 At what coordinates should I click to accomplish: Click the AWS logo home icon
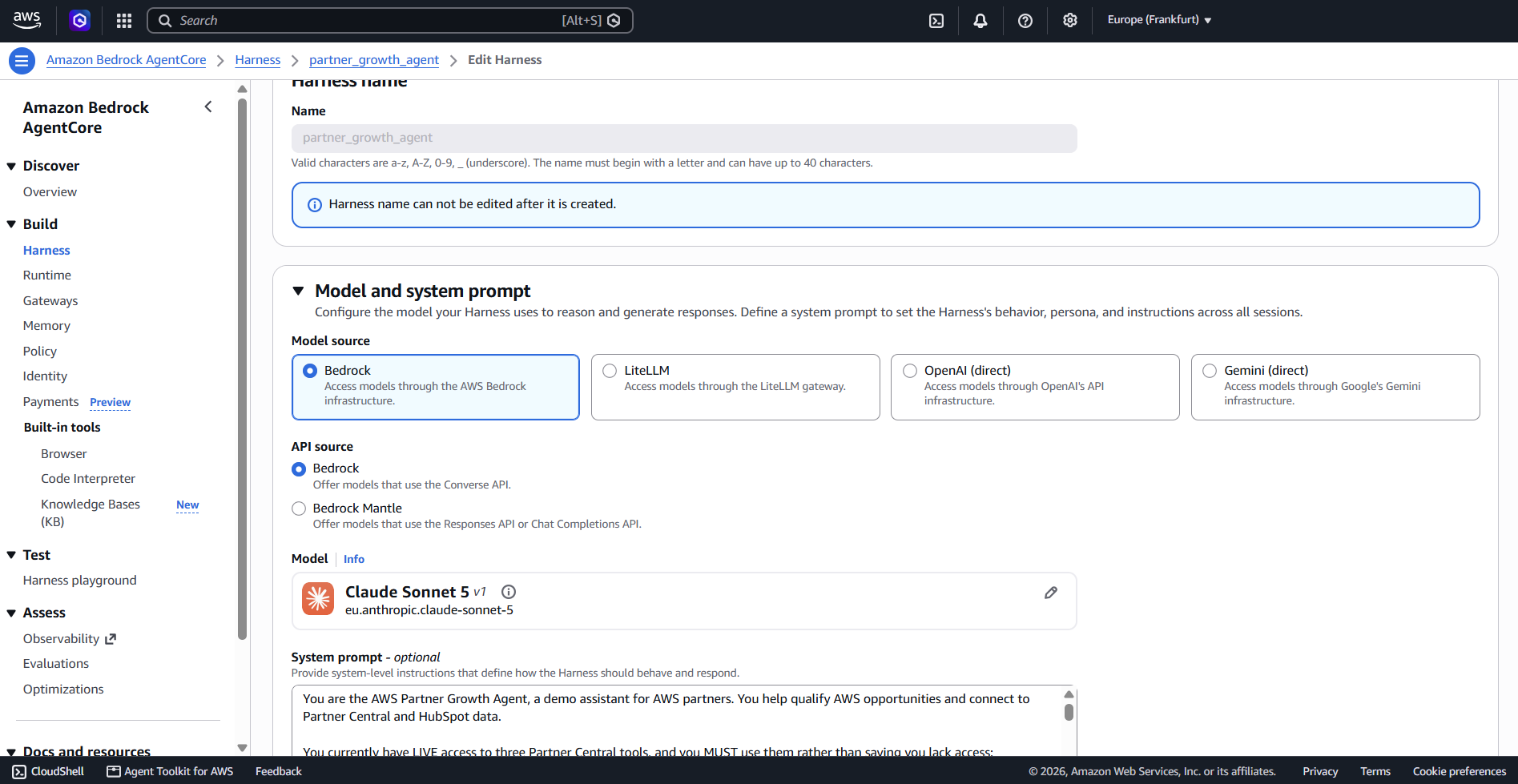pos(26,20)
